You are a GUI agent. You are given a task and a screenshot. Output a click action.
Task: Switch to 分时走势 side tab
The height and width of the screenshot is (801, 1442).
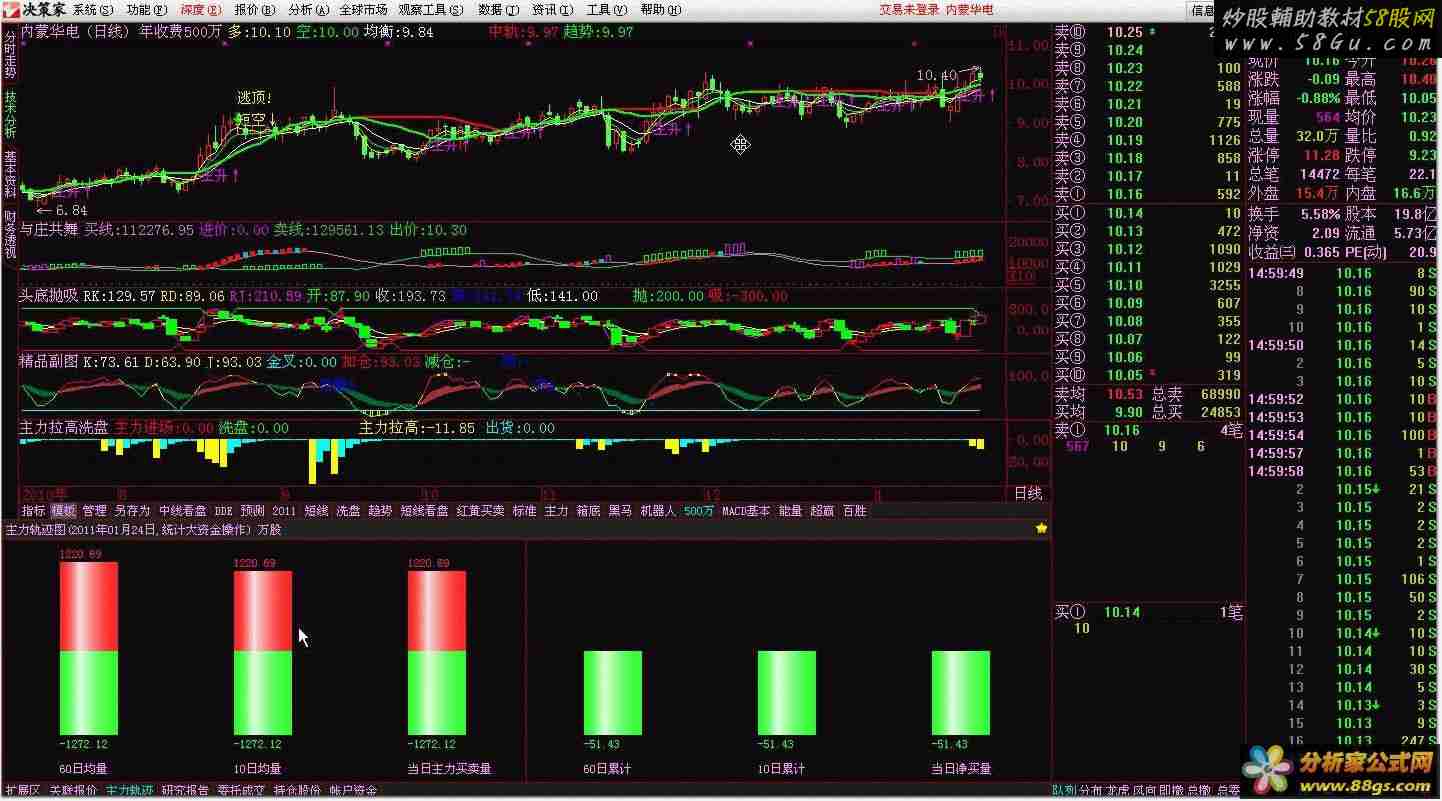(x=9, y=53)
